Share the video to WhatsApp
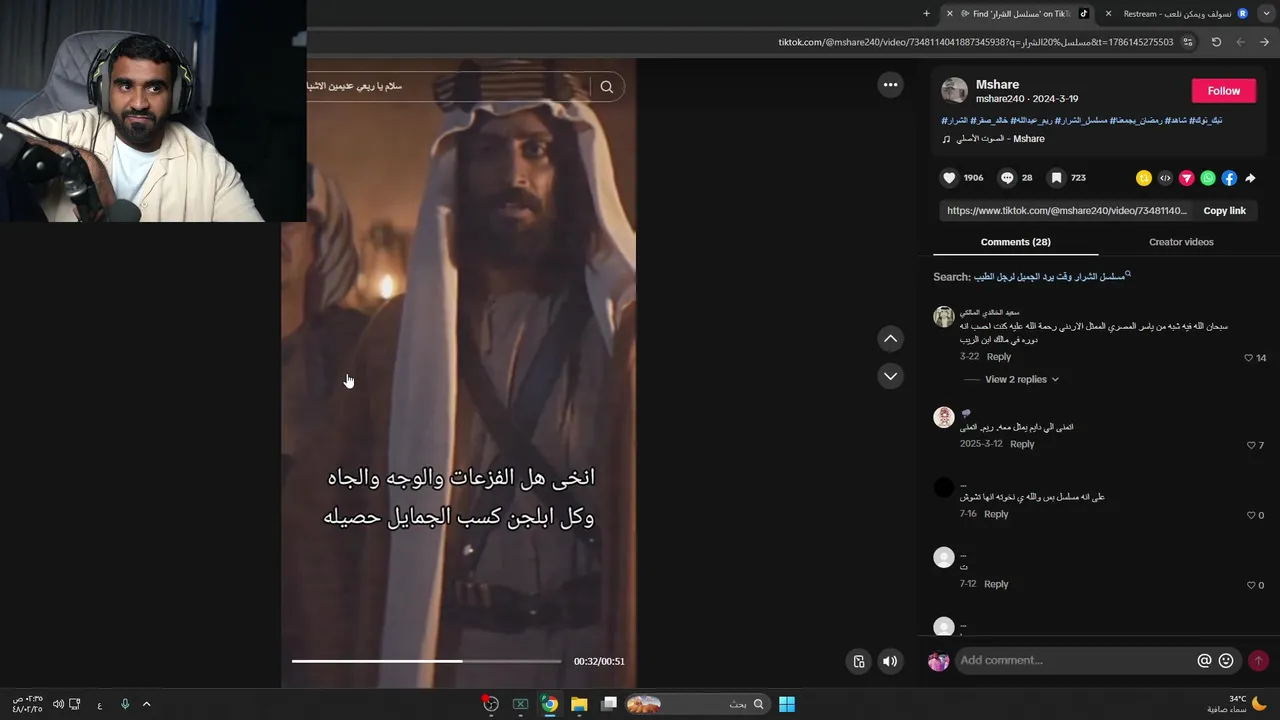Image resolution: width=1280 pixels, height=720 pixels. click(x=1208, y=178)
